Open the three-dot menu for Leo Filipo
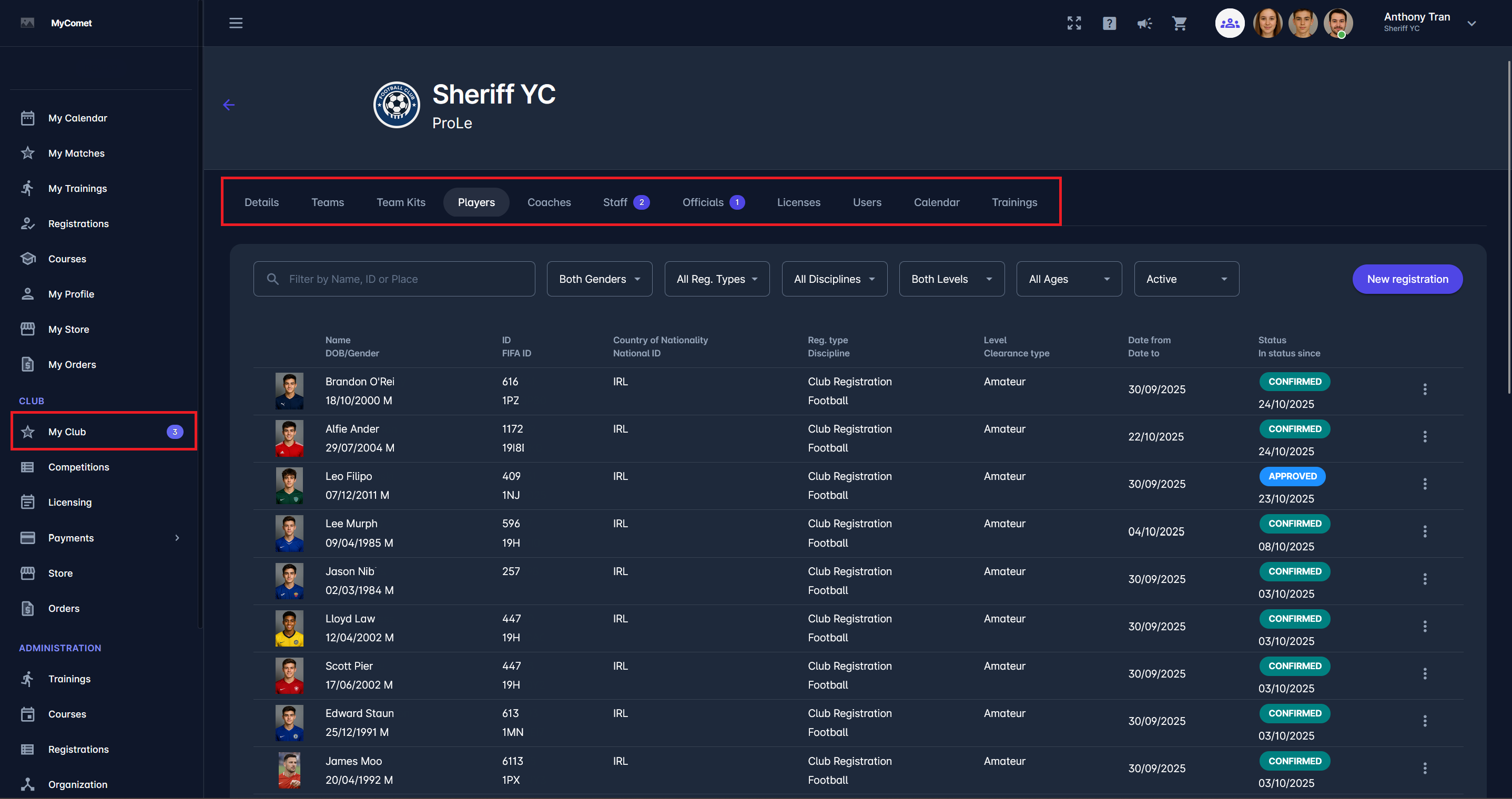 [x=1425, y=484]
